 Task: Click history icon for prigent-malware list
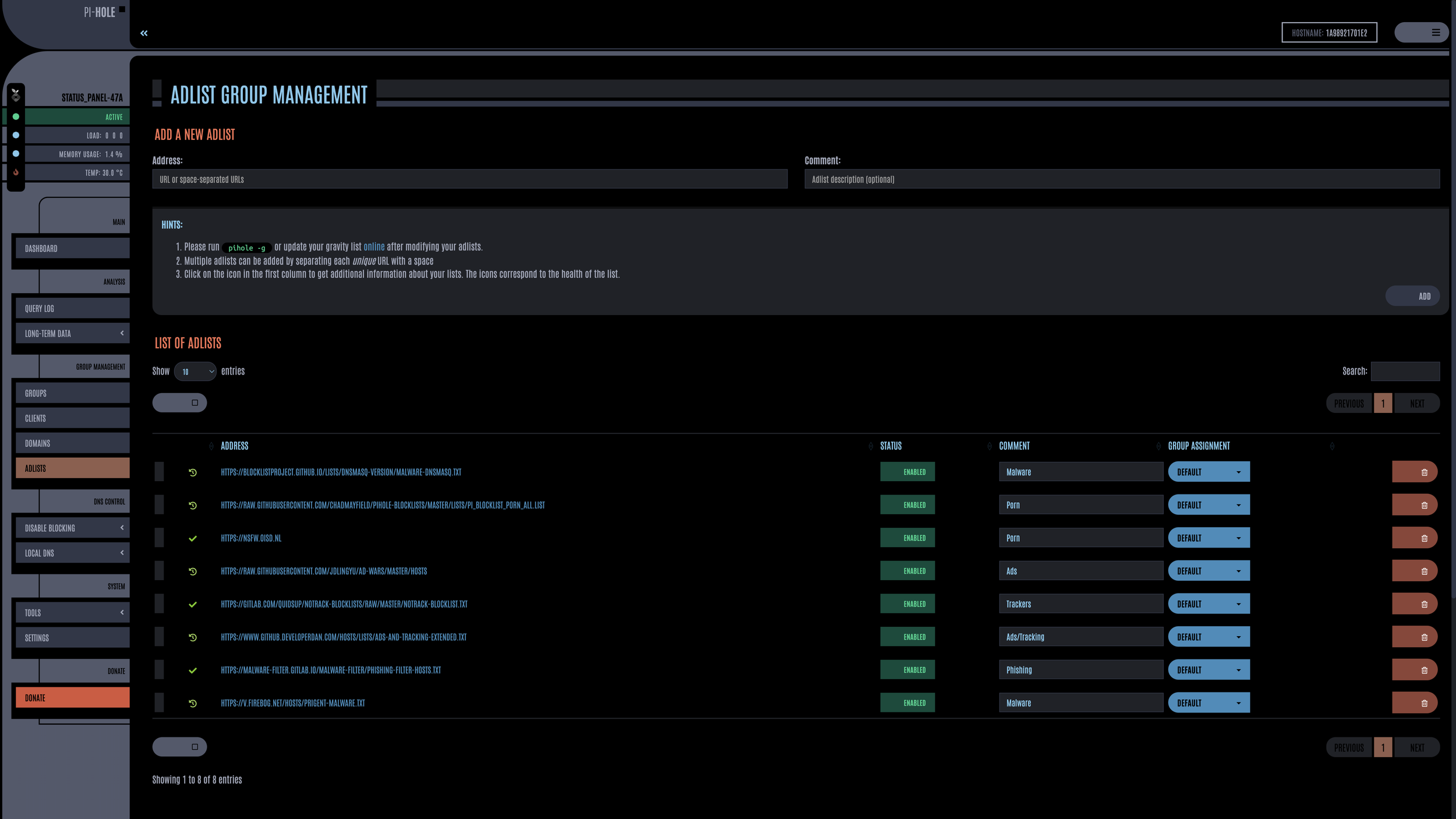tap(193, 703)
